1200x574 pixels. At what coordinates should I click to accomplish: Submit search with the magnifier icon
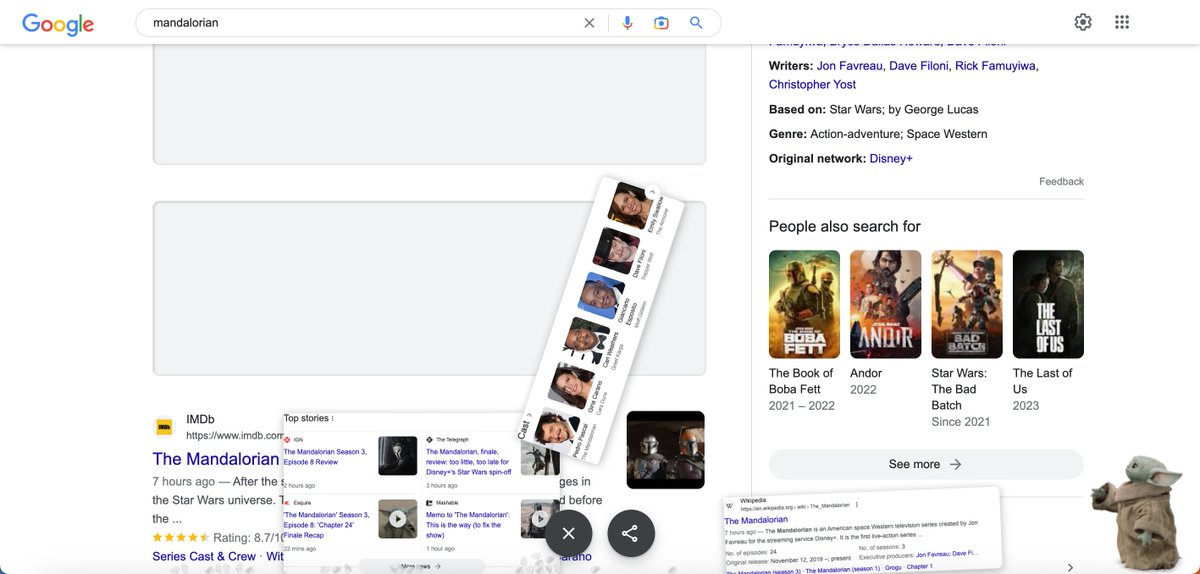click(x=696, y=23)
